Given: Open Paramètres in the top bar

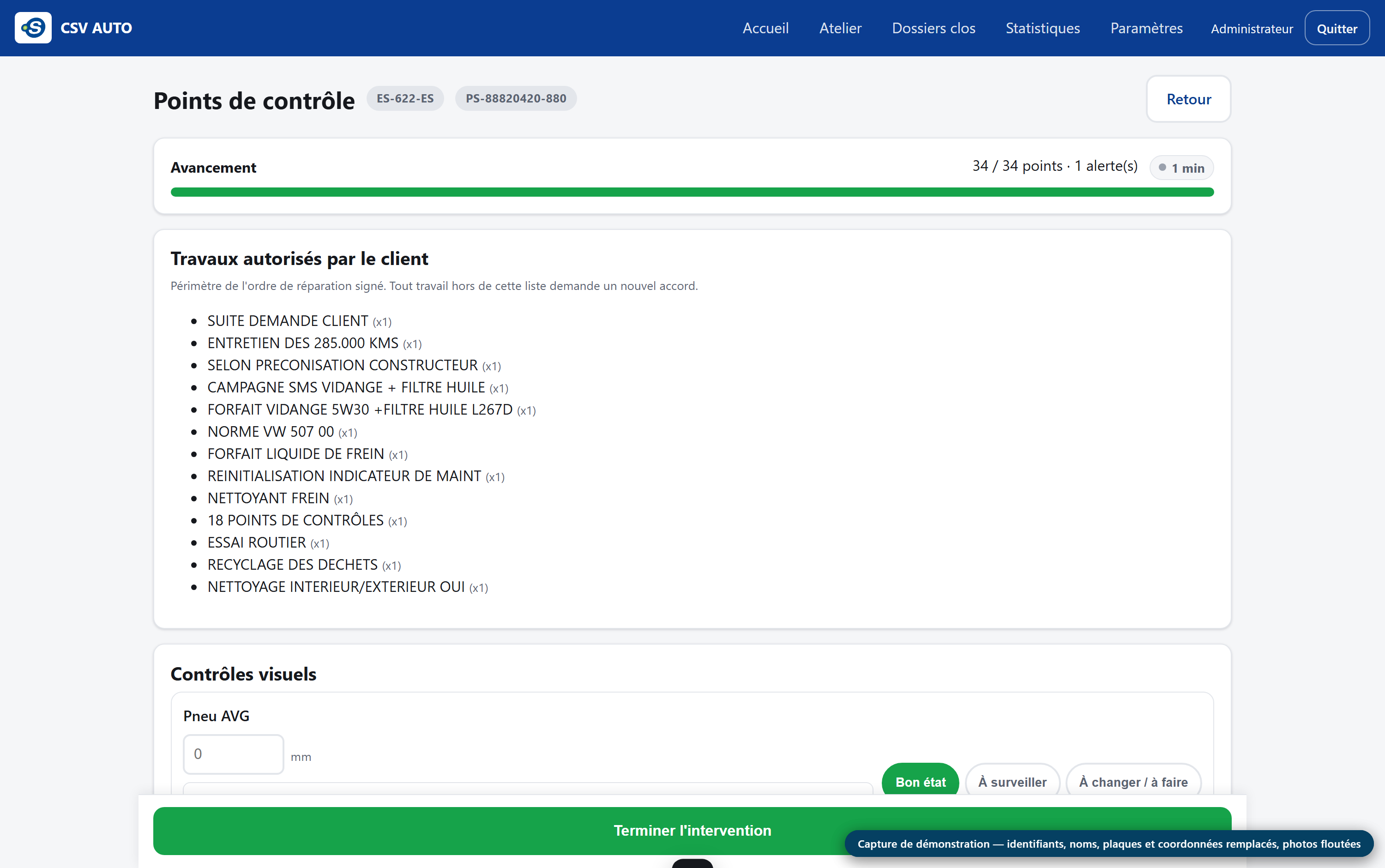Looking at the screenshot, I should click(x=1146, y=28).
